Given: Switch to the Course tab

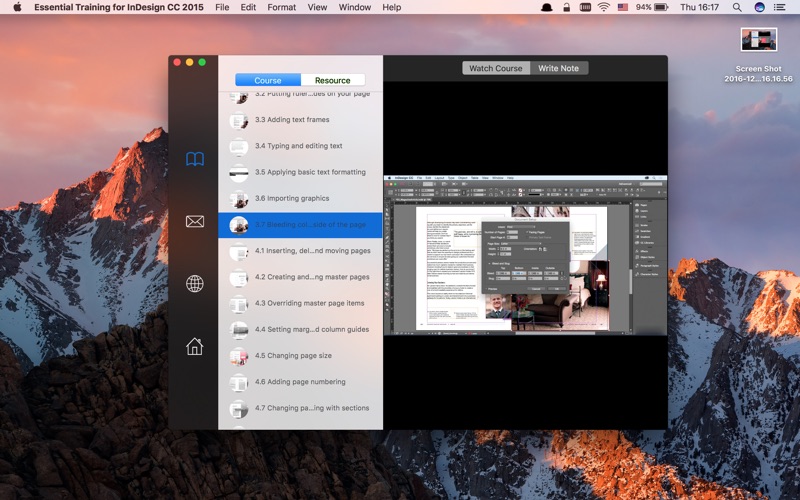Looking at the screenshot, I should tap(268, 80).
